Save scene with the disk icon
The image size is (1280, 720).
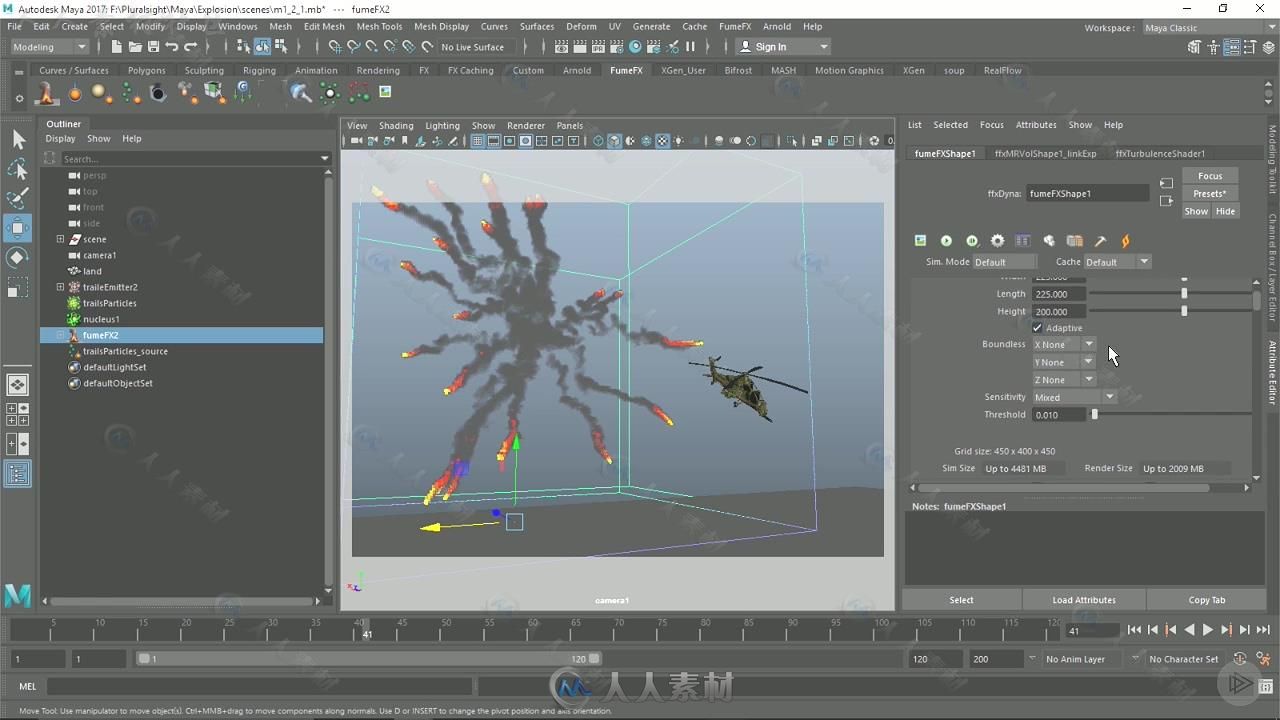153,47
